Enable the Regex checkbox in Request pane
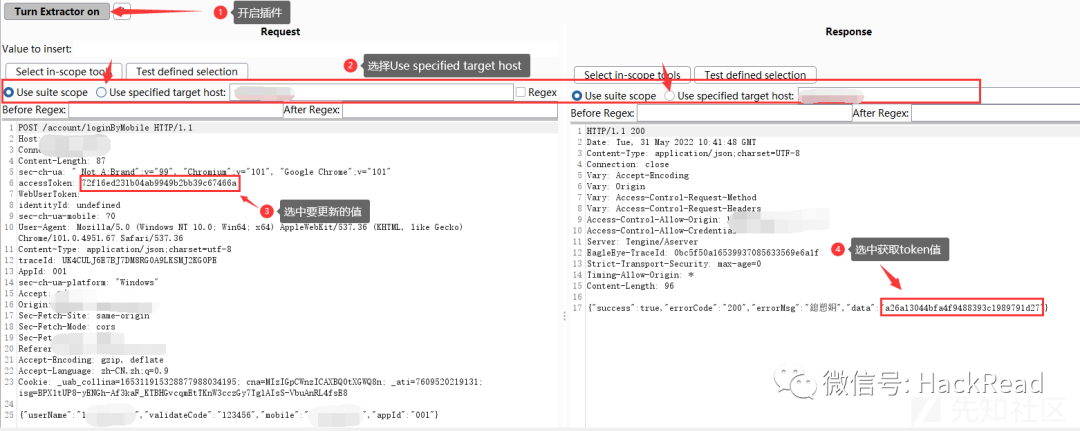1080x431 pixels. (521, 92)
